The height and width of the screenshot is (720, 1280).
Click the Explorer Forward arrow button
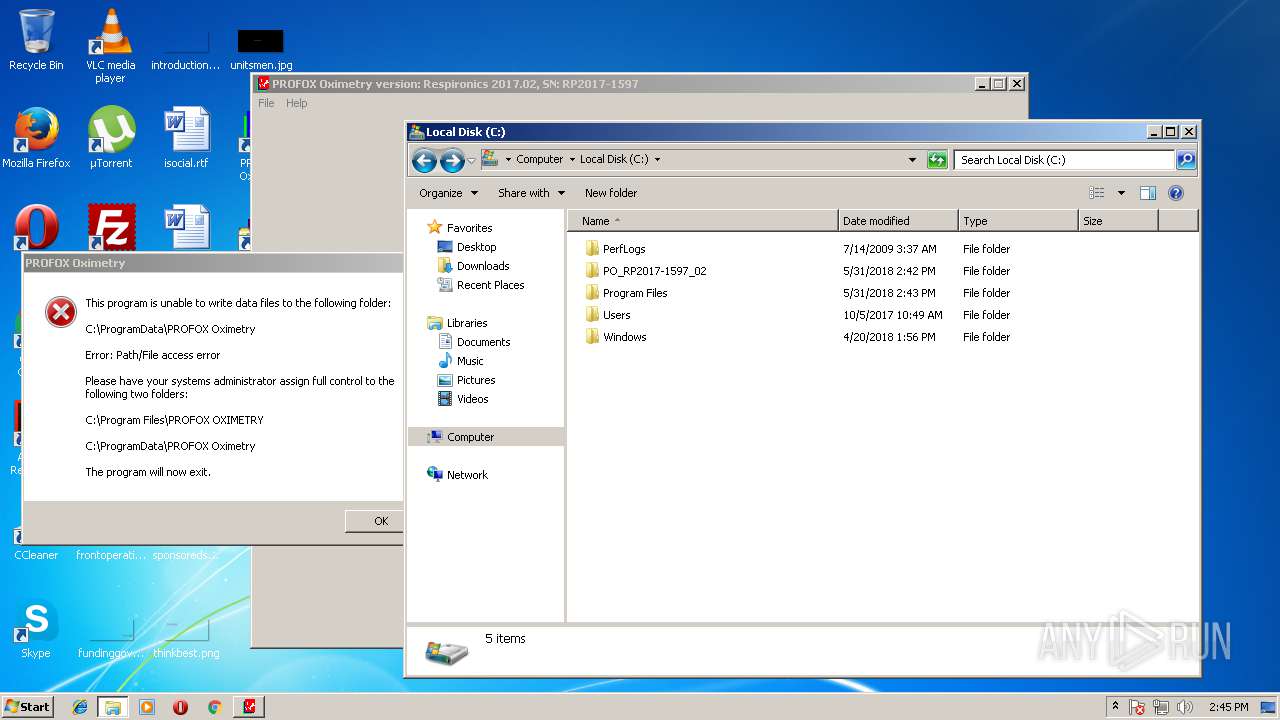(451, 160)
